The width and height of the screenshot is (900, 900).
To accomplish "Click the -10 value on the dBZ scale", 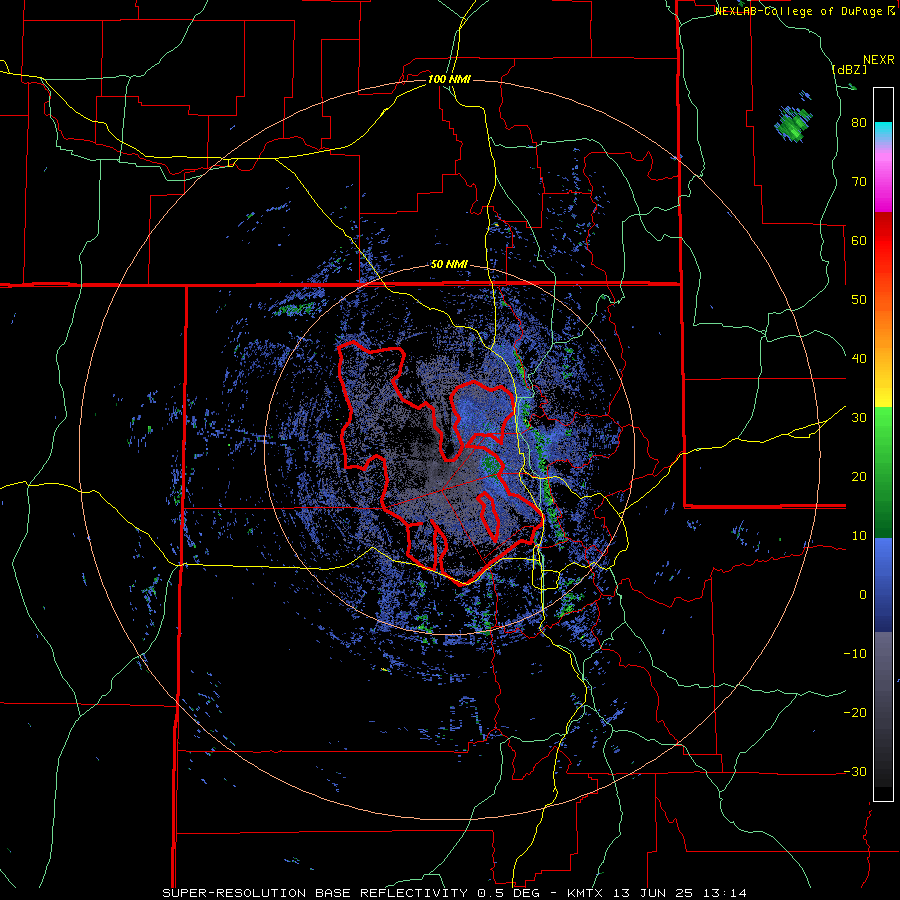I will pos(855,653).
